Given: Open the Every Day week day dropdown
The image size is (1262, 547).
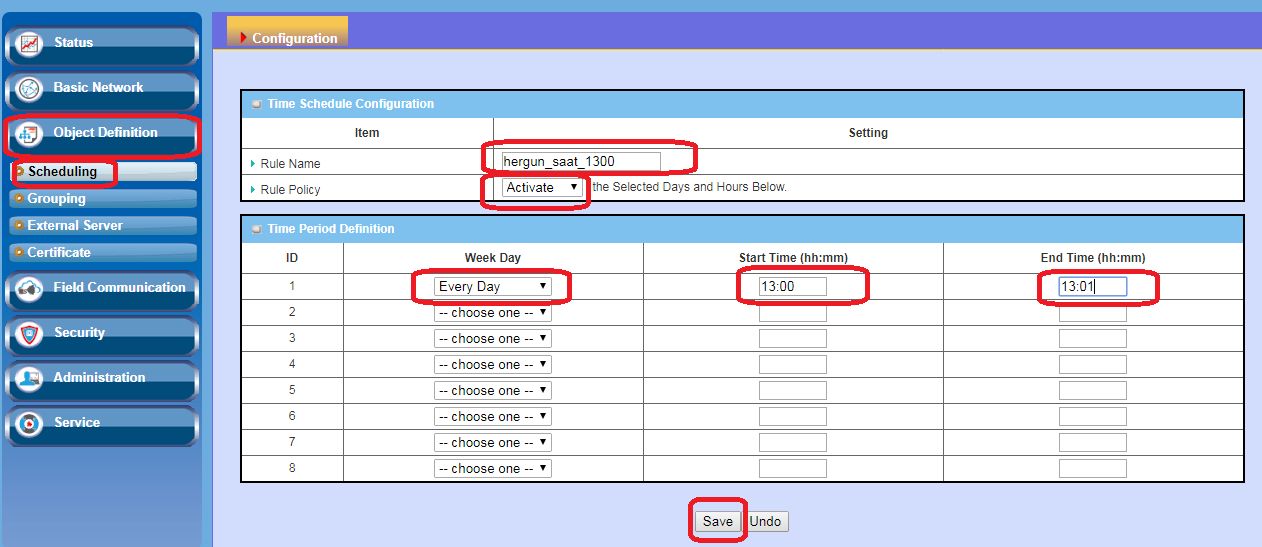Looking at the screenshot, I should pos(492,286).
